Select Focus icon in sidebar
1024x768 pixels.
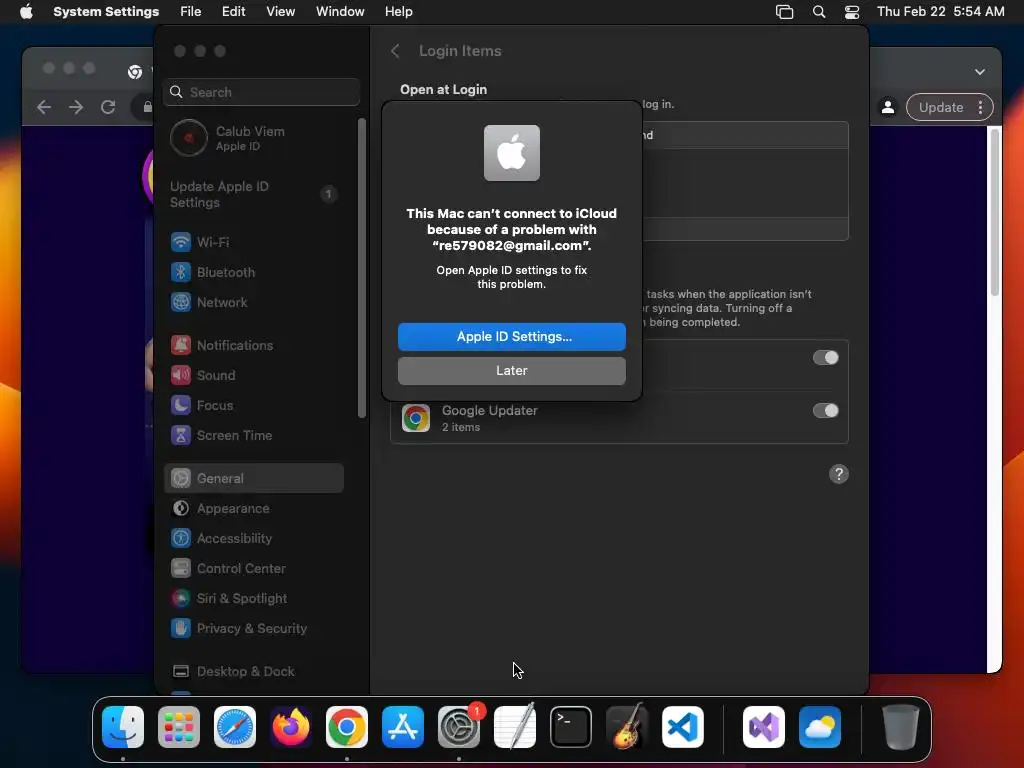pos(181,405)
